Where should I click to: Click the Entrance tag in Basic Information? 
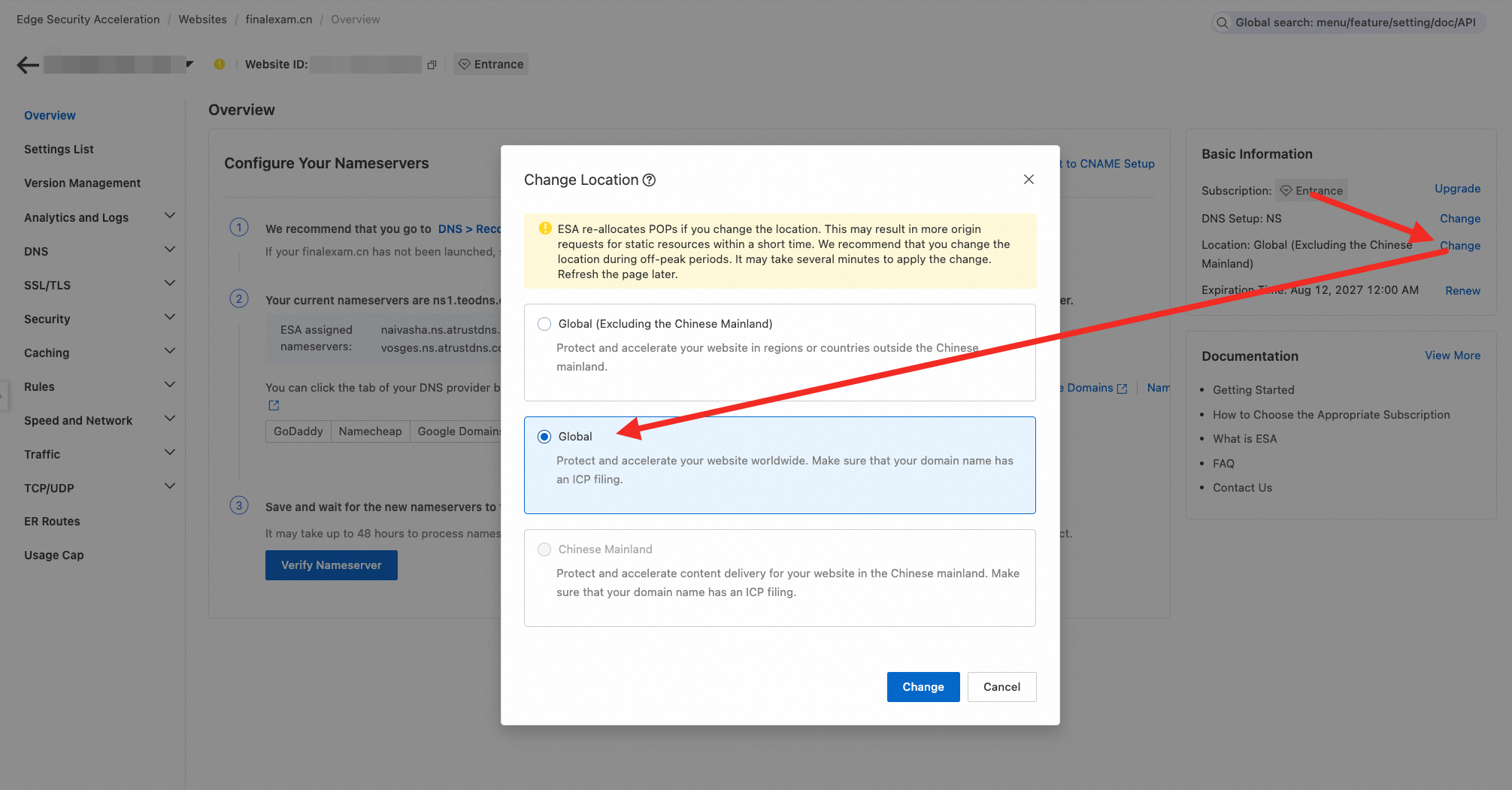[x=1311, y=191]
